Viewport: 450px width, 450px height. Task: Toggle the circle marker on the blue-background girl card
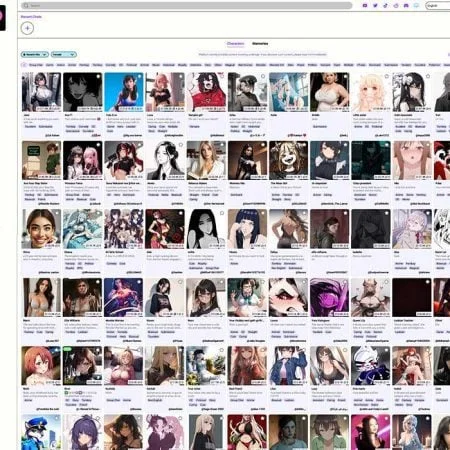[x=139, y=76]
